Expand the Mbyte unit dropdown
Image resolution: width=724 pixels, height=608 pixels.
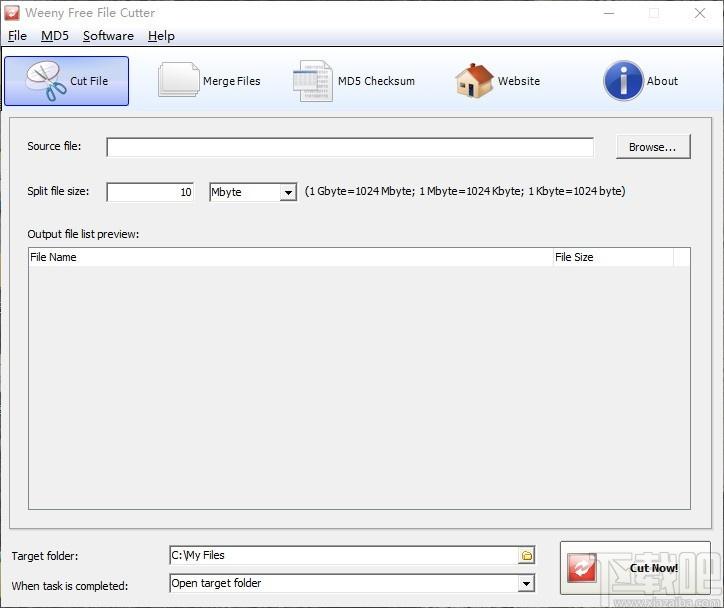288,192
